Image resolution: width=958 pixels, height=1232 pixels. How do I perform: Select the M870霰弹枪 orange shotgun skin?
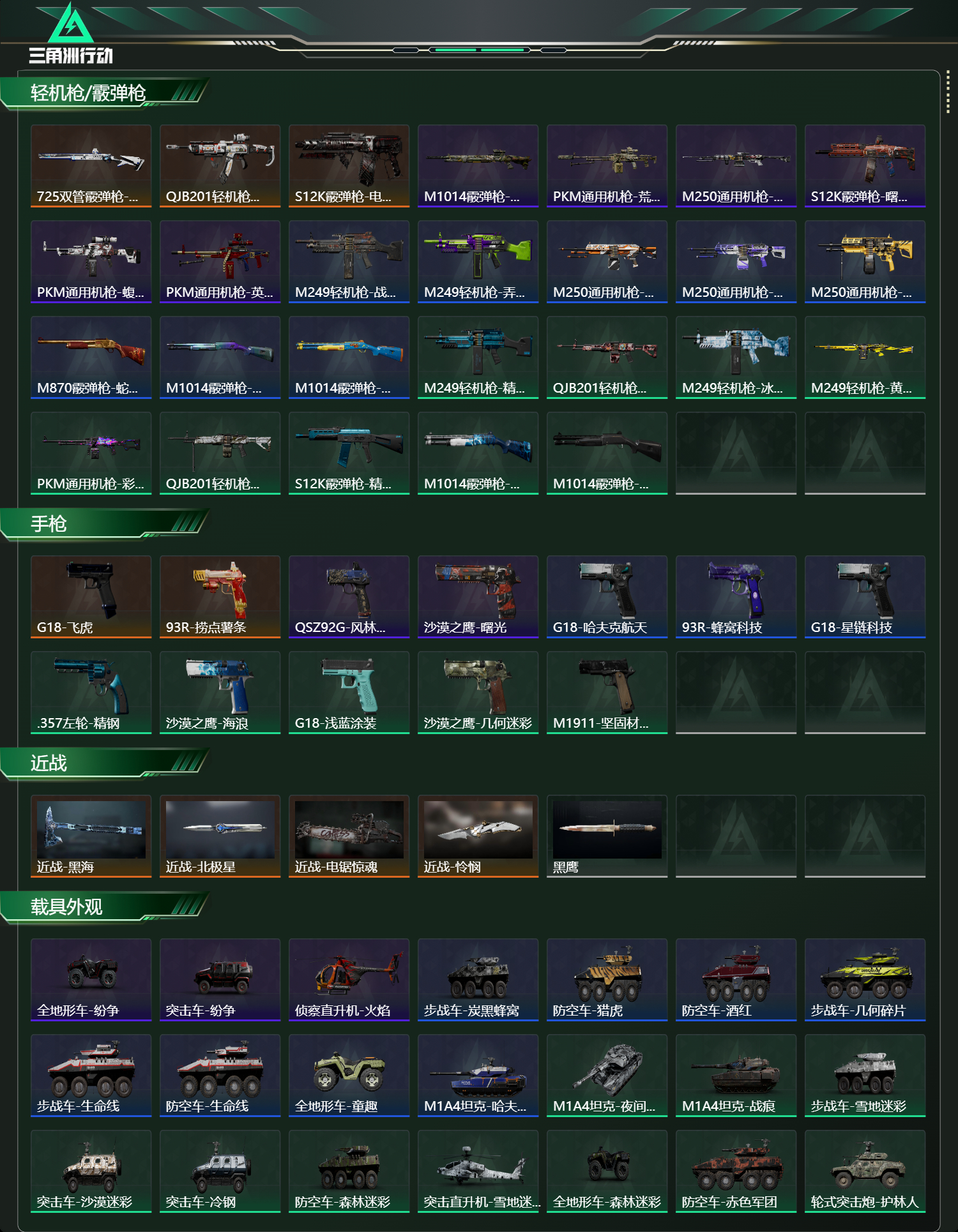pyautogui.click(x=91, y=357)
